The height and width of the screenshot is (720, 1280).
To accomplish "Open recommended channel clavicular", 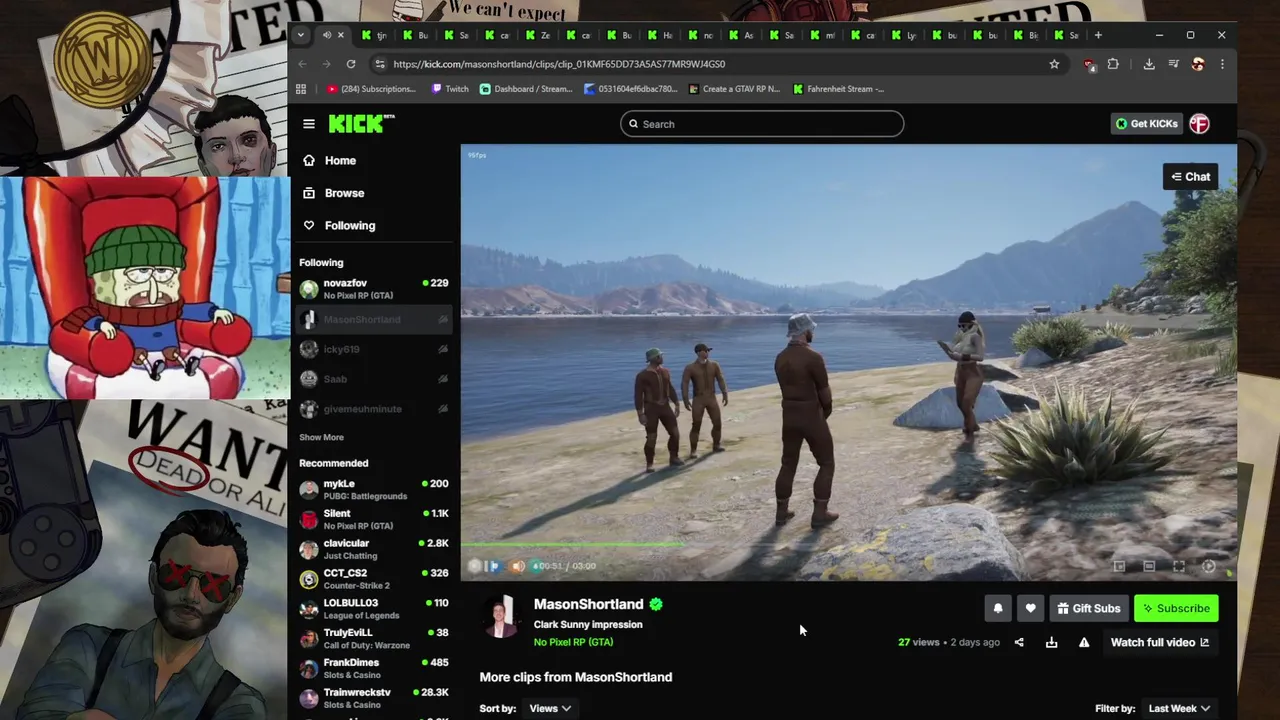I will click(374, 549).
